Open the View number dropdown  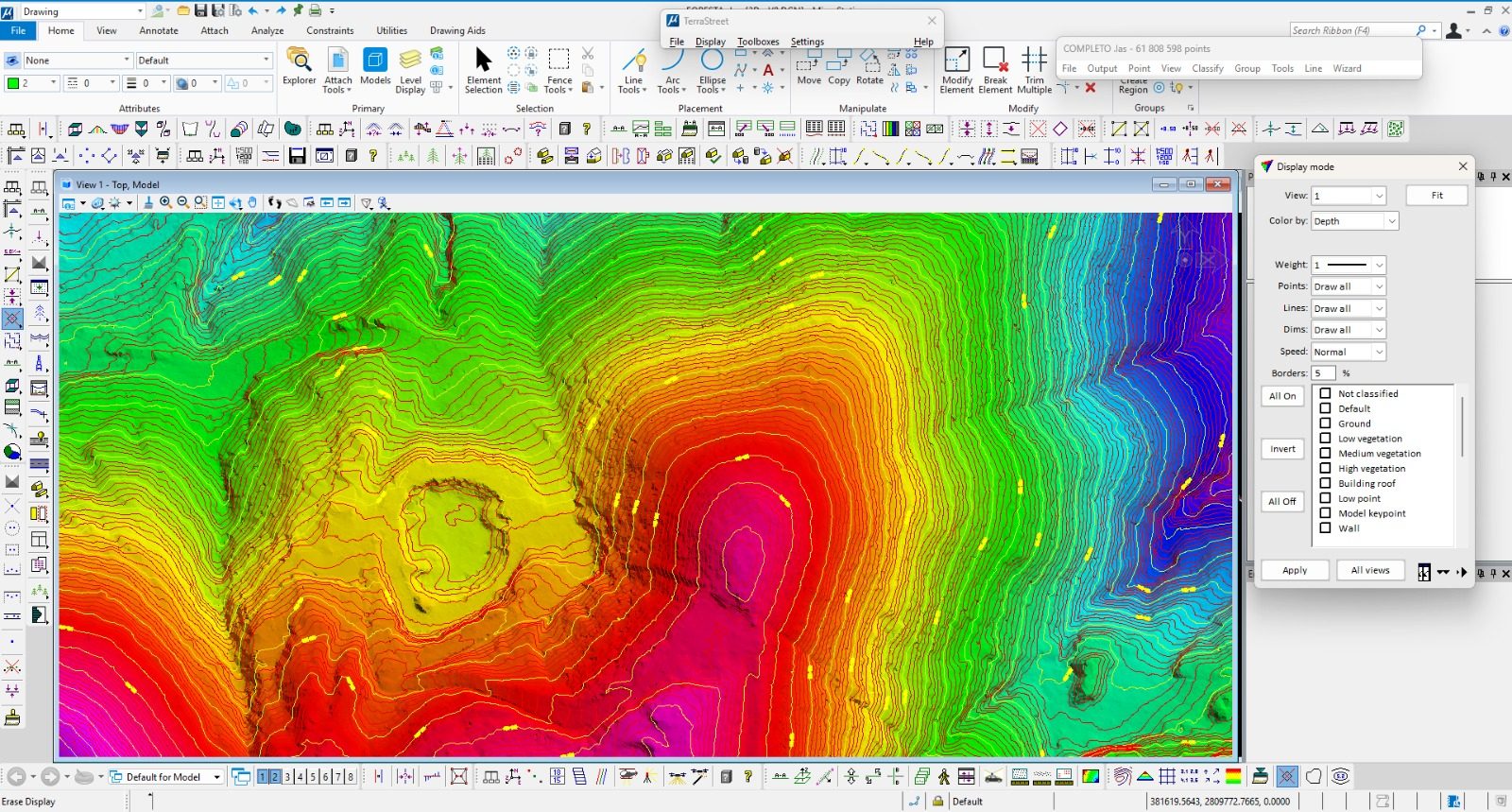point(1349,196)
